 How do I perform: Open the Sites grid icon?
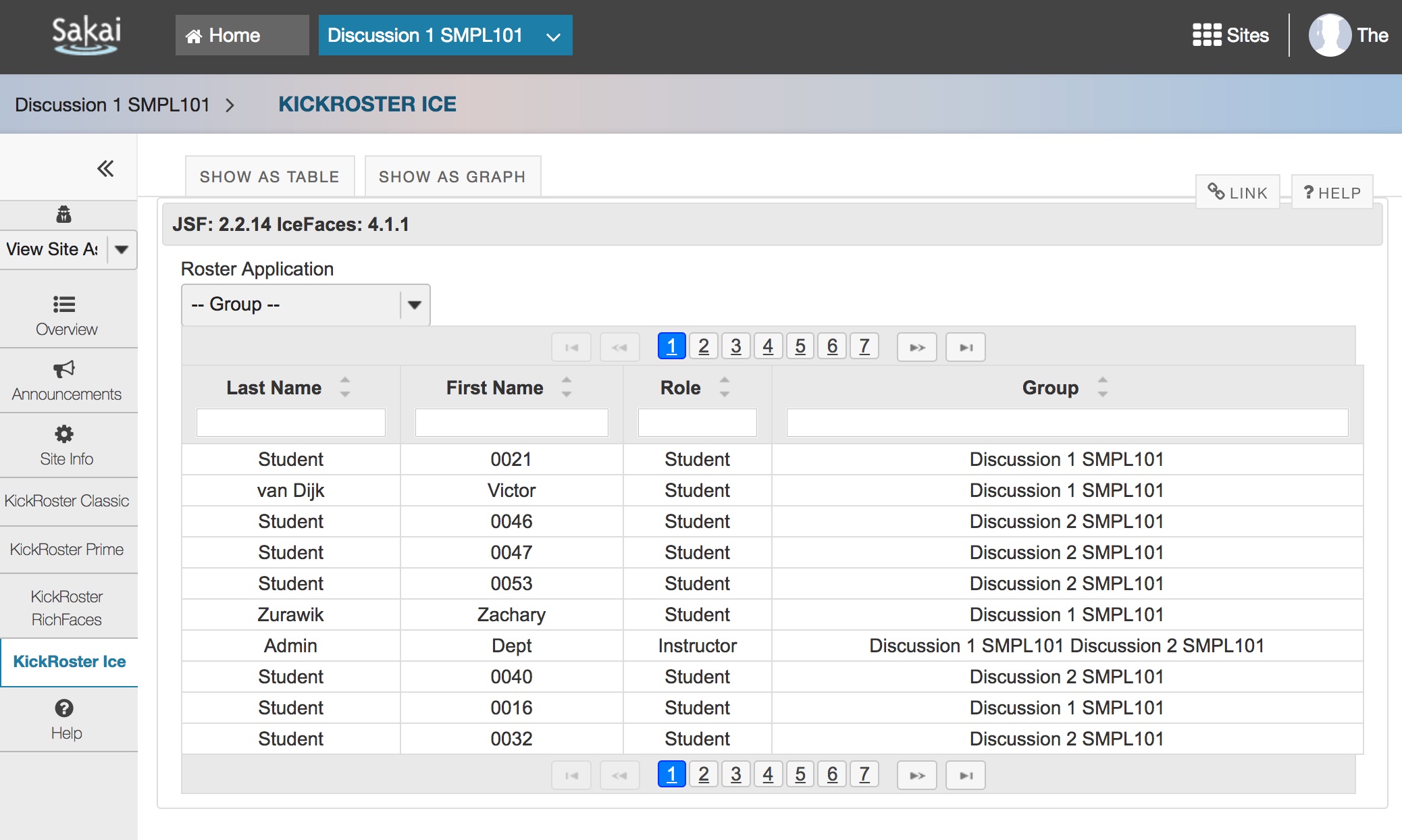pos(1206,35)
